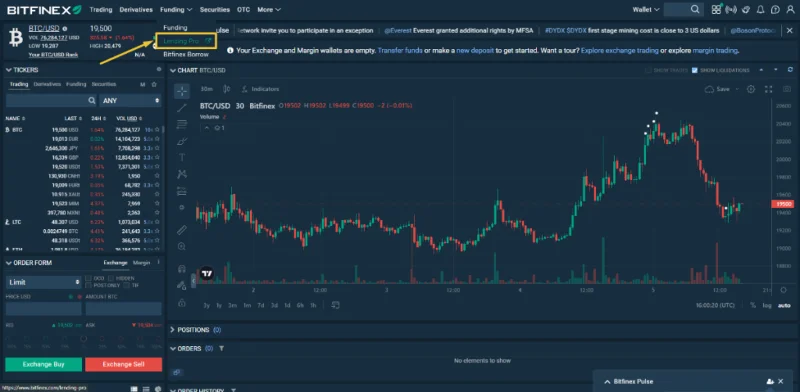
Task: Open the Derivatives menu in navbar
Action: click(x=136, y=9)
